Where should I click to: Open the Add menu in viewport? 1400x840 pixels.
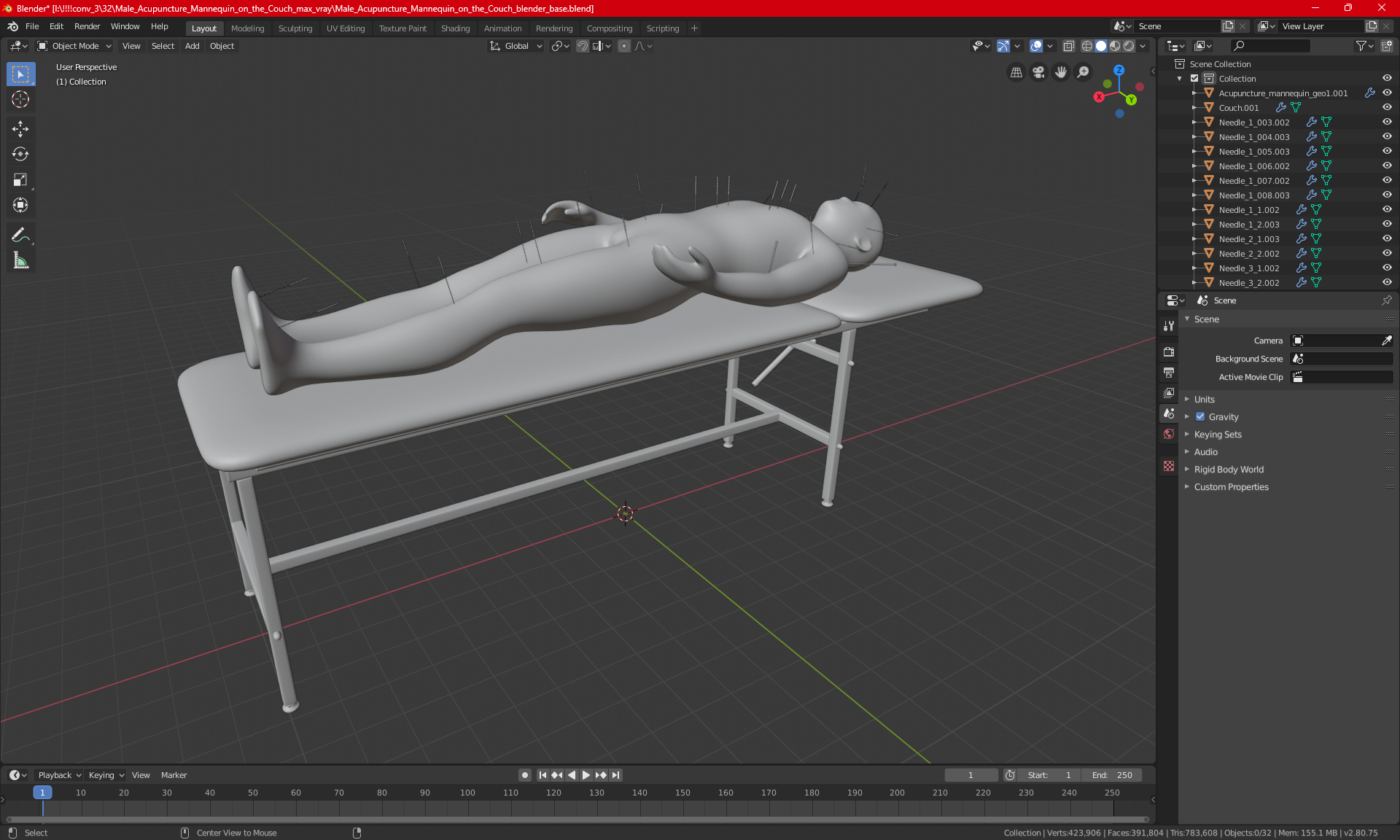click(x=192, y=46)
